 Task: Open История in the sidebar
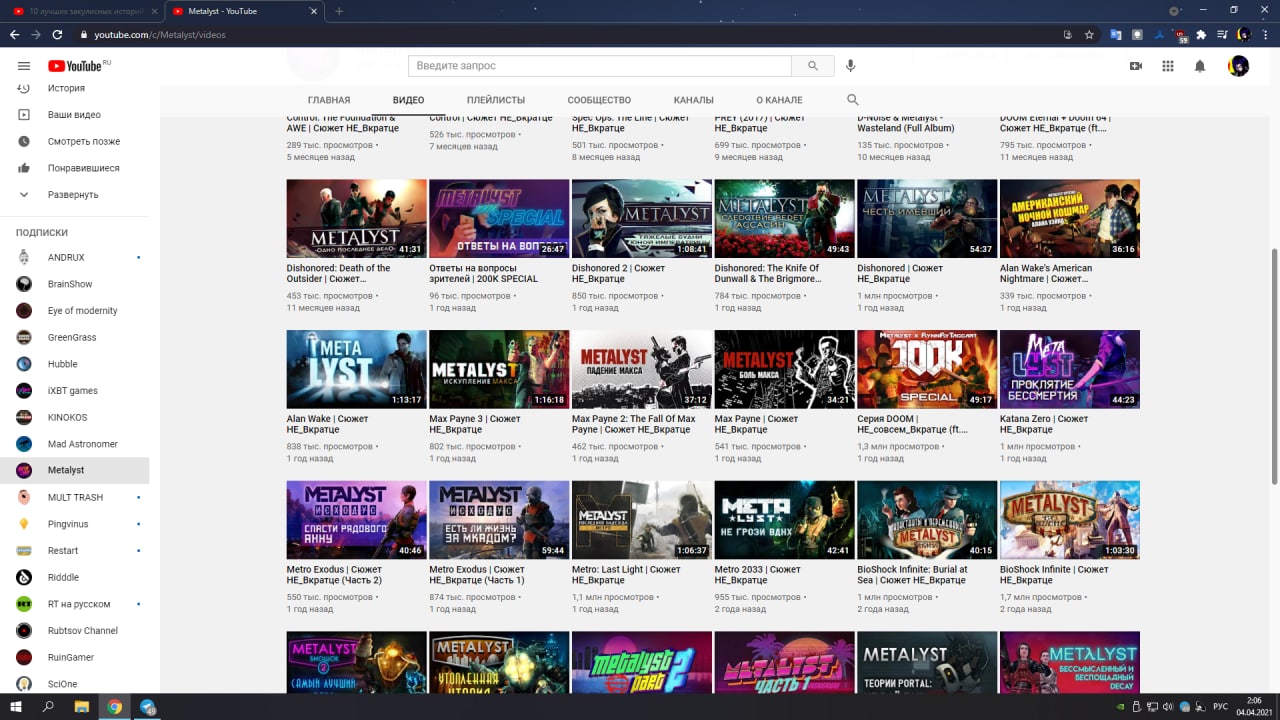74,88
